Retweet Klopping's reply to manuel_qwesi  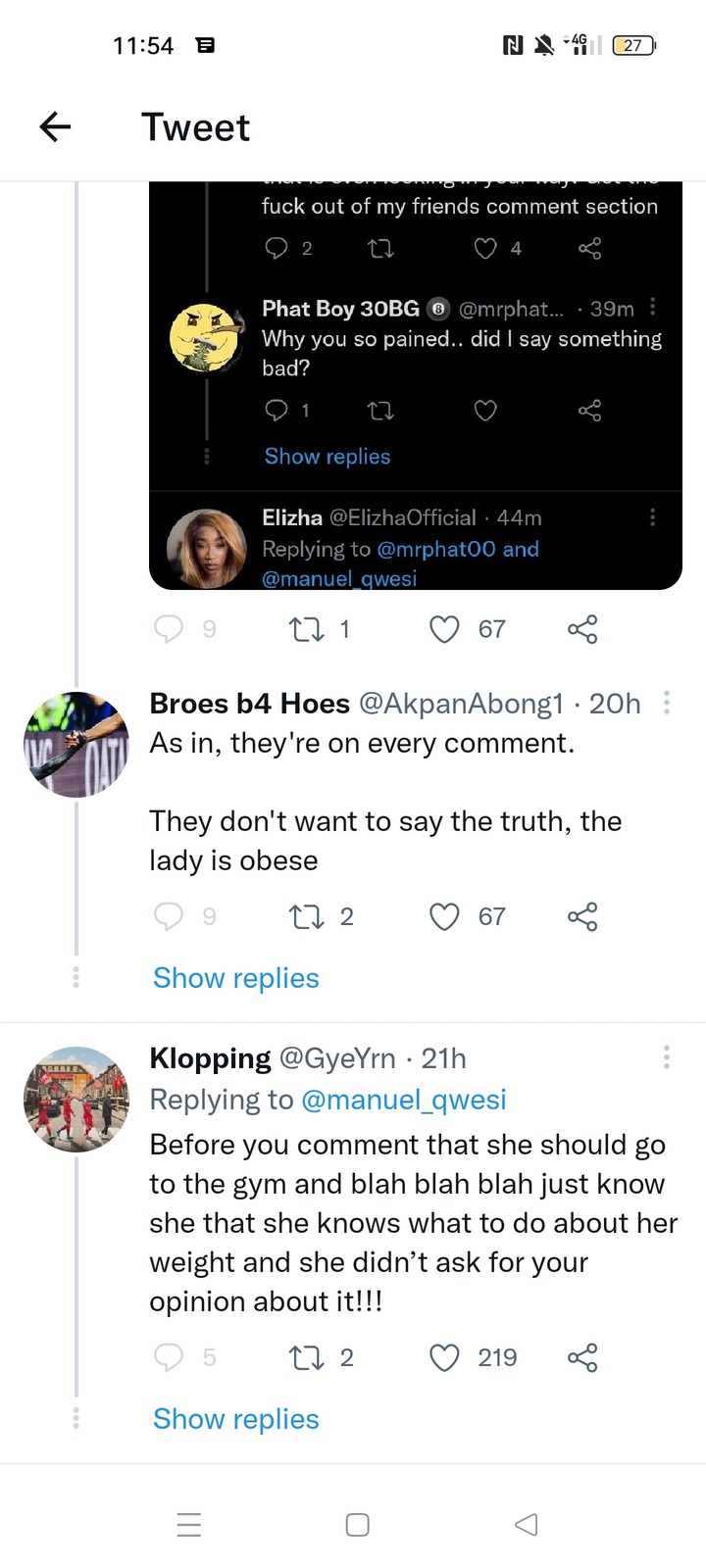pos(305,1357)
